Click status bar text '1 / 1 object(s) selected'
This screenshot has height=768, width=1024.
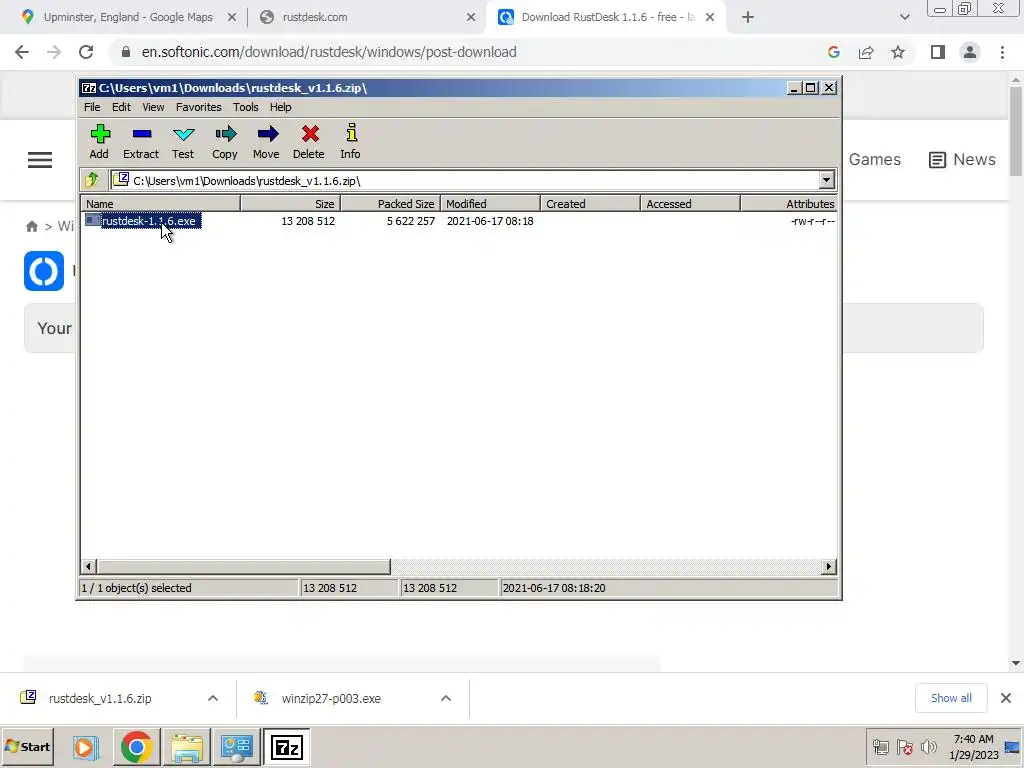click(x=136, y=588)
